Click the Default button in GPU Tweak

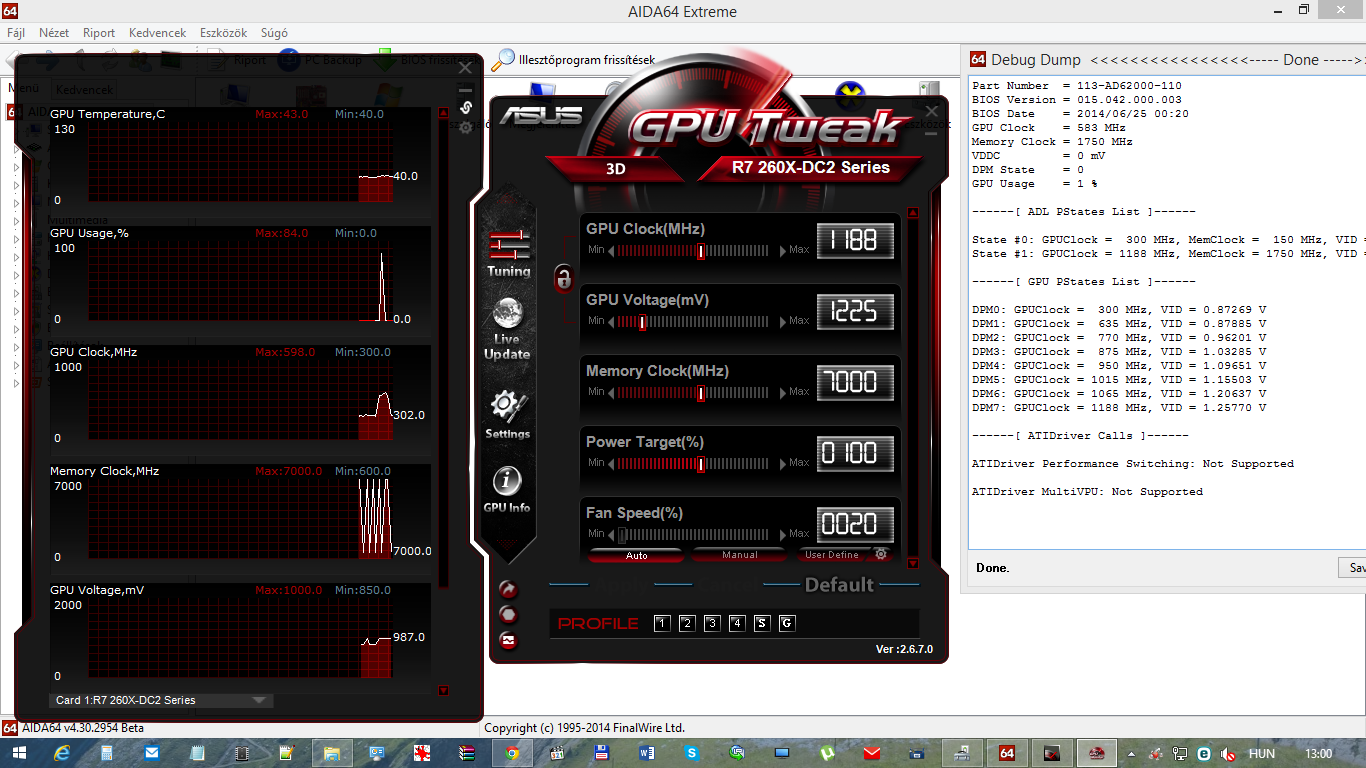point(839,585)
